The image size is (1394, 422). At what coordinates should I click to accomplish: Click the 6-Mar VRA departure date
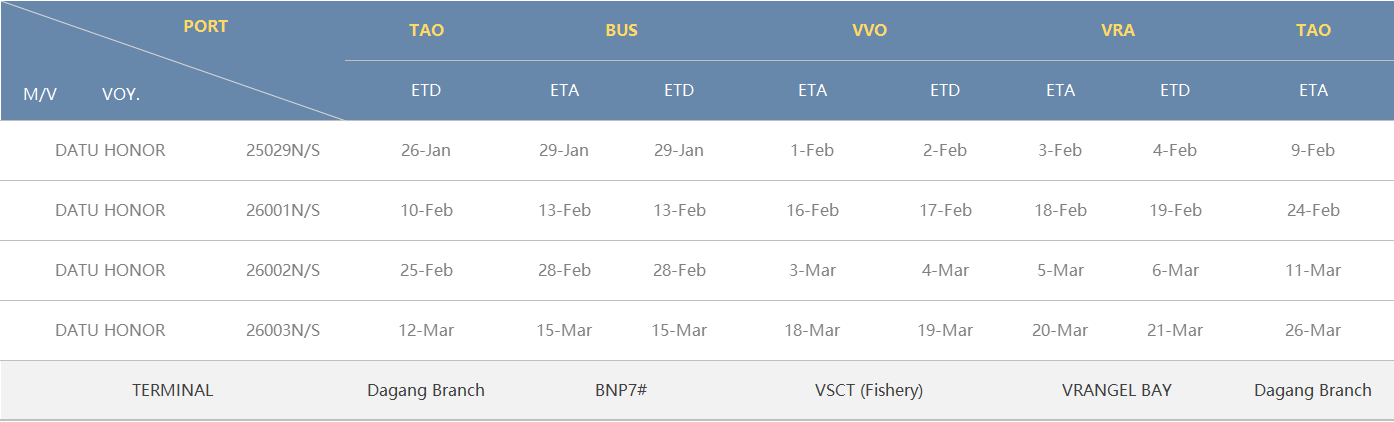click(x=1175, y=271)
